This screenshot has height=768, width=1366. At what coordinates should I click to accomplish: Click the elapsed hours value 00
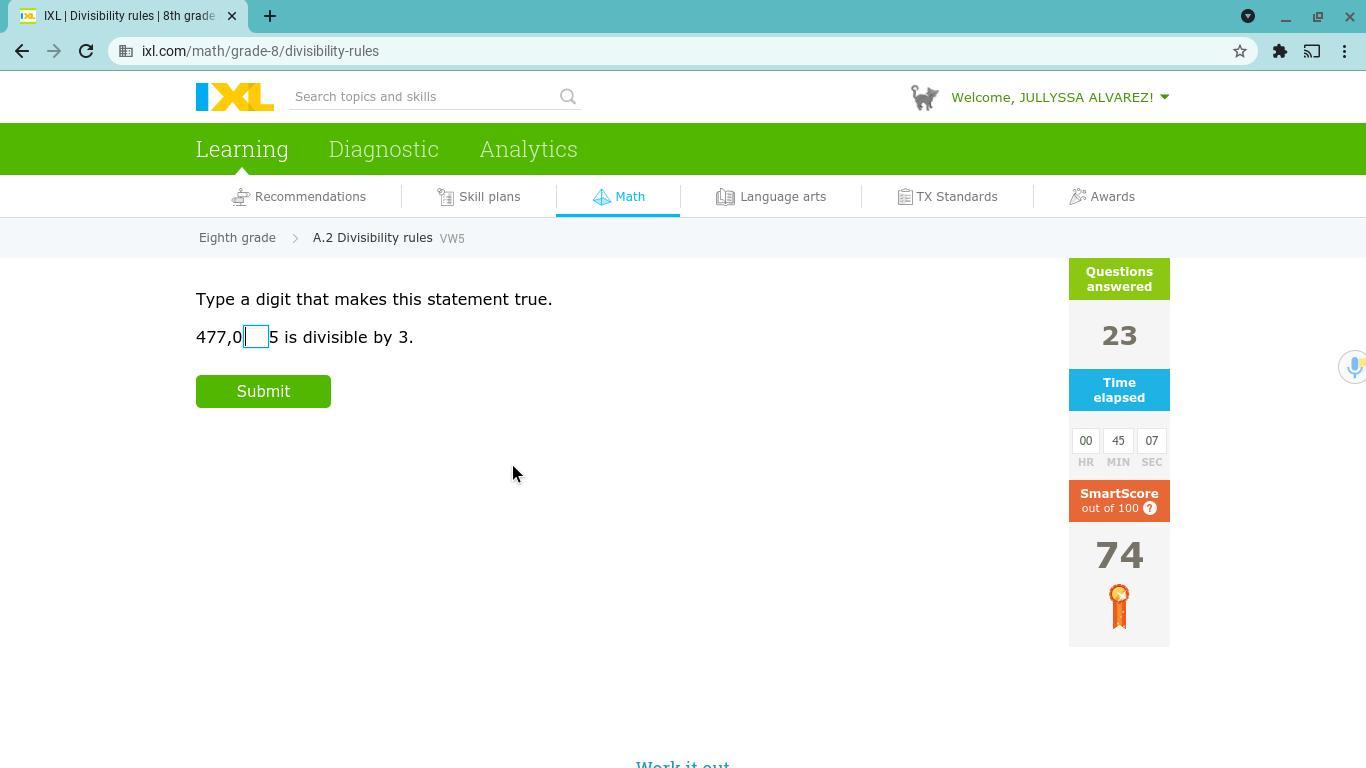(x=1085, y=441)
